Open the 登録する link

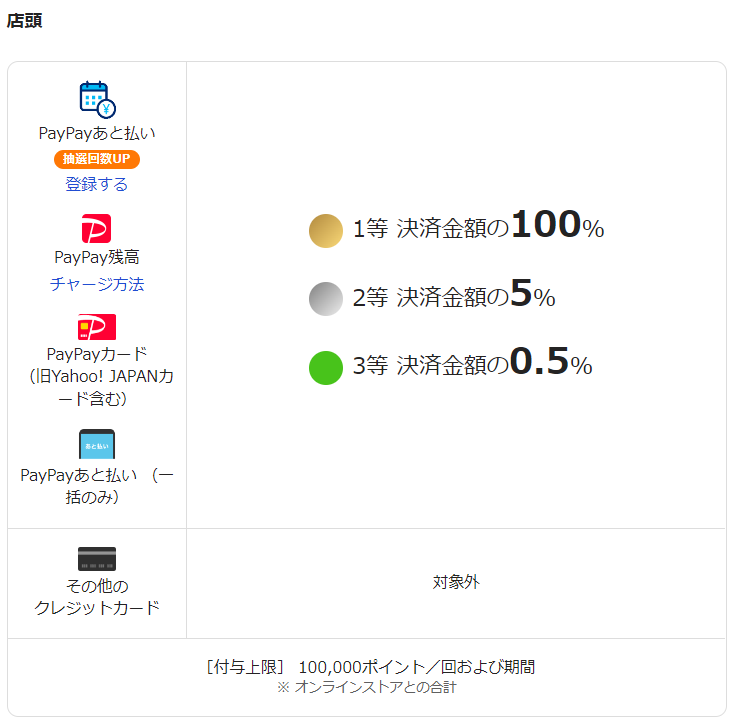click(97, 184)
